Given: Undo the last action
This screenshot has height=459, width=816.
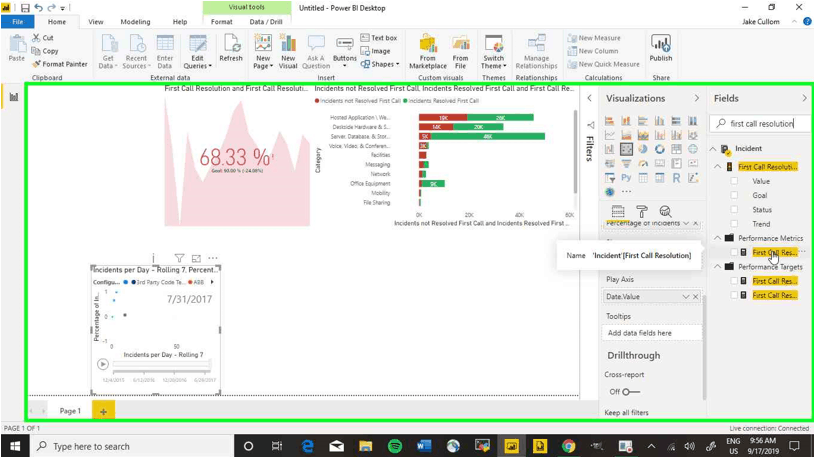Looking at the screenshot, I should tap(39, 8).
